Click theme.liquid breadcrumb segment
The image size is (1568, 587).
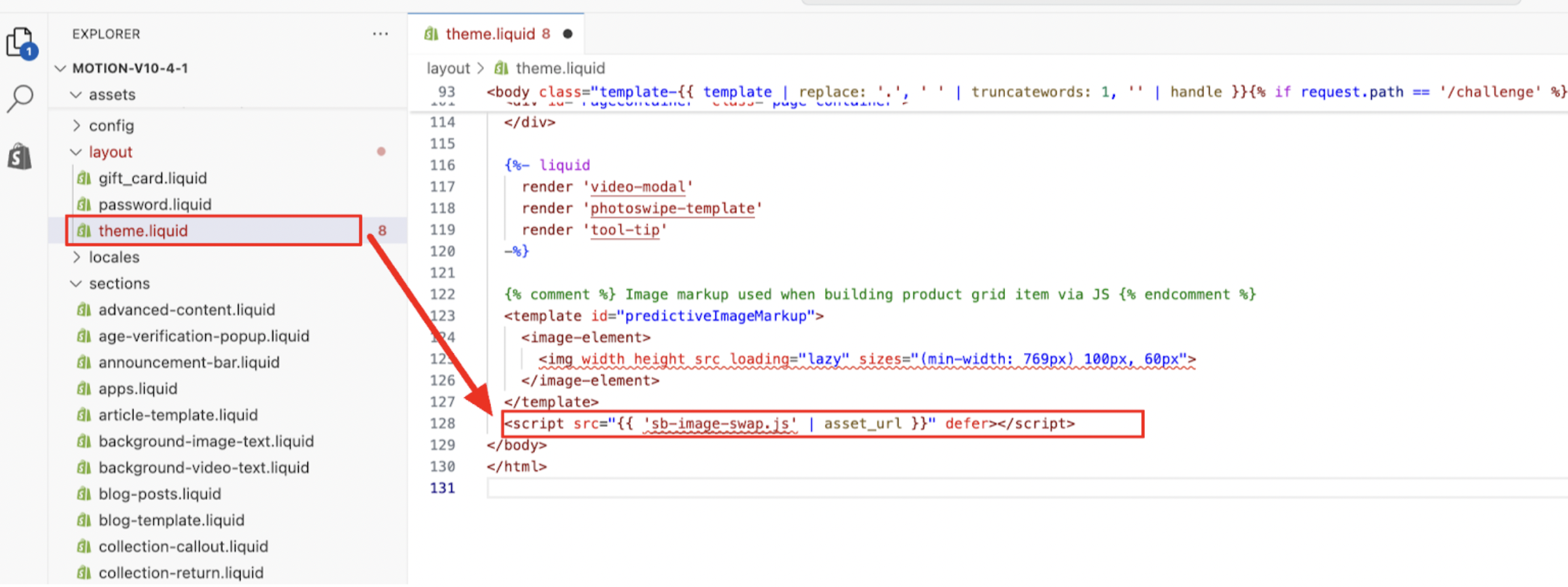[560, 68]
